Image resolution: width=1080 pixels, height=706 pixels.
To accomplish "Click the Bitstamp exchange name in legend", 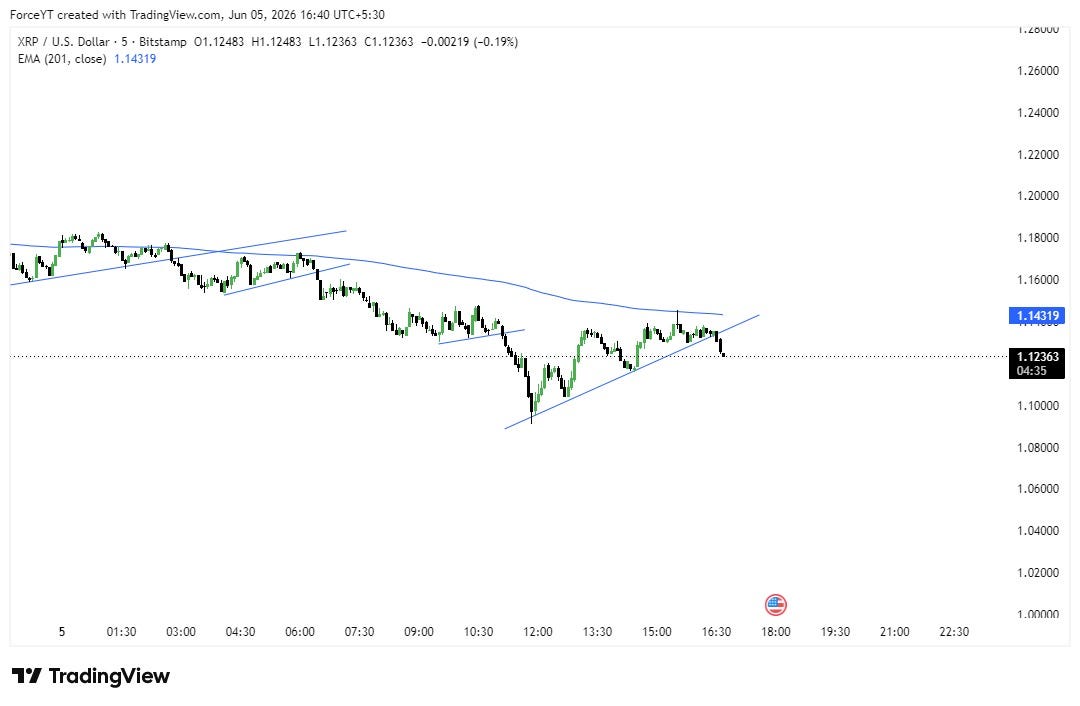I will coord(163,41).
